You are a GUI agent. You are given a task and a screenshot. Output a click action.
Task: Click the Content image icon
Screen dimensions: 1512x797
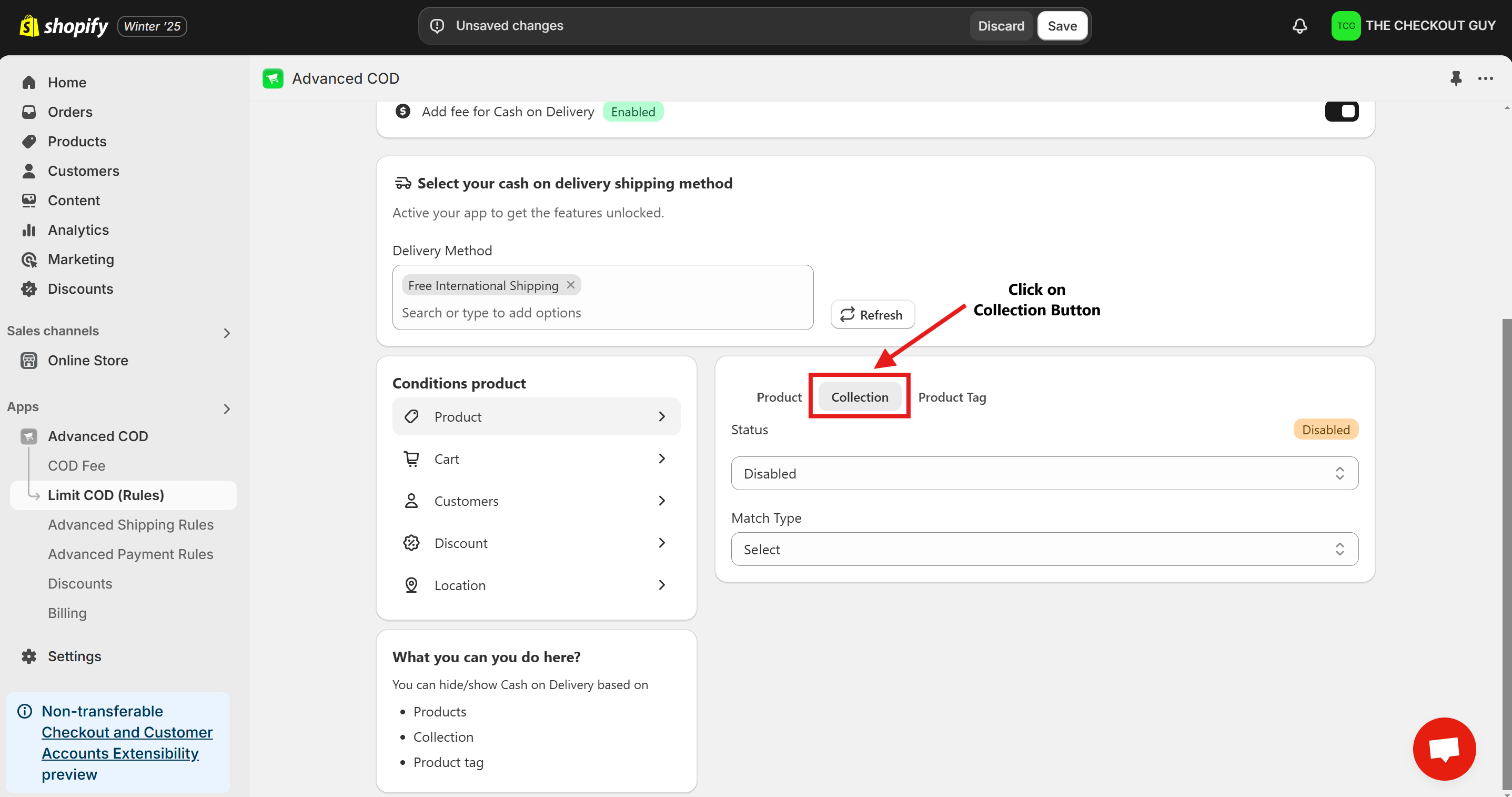click(x=29, y=200)
